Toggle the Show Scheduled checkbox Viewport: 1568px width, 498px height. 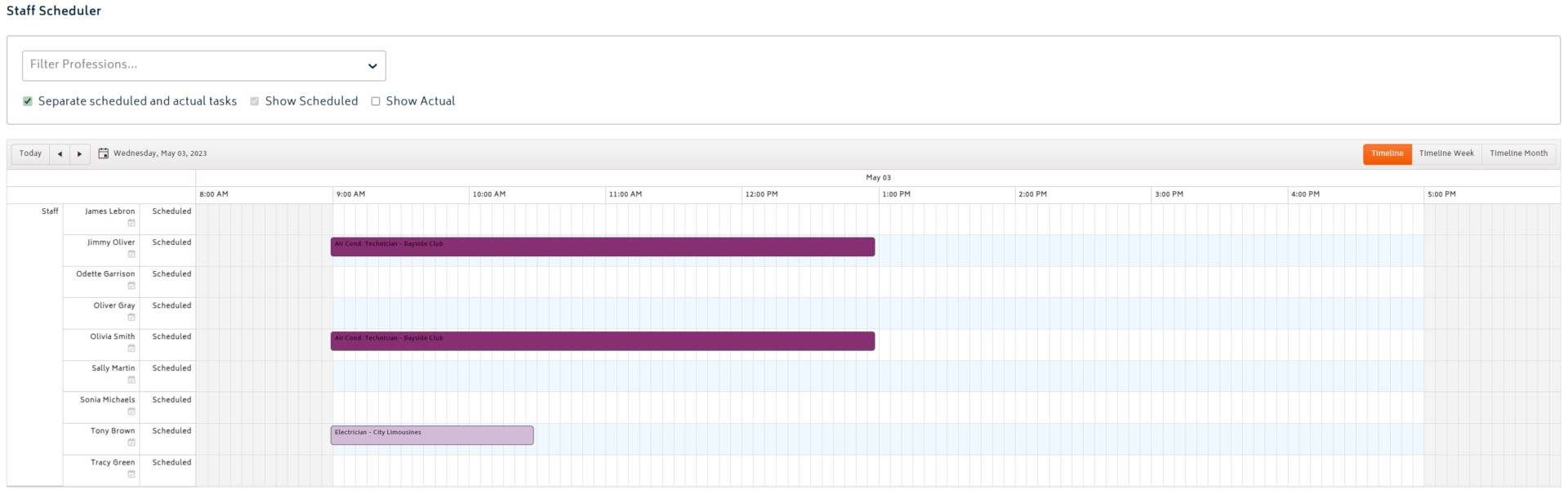point(255,101)
